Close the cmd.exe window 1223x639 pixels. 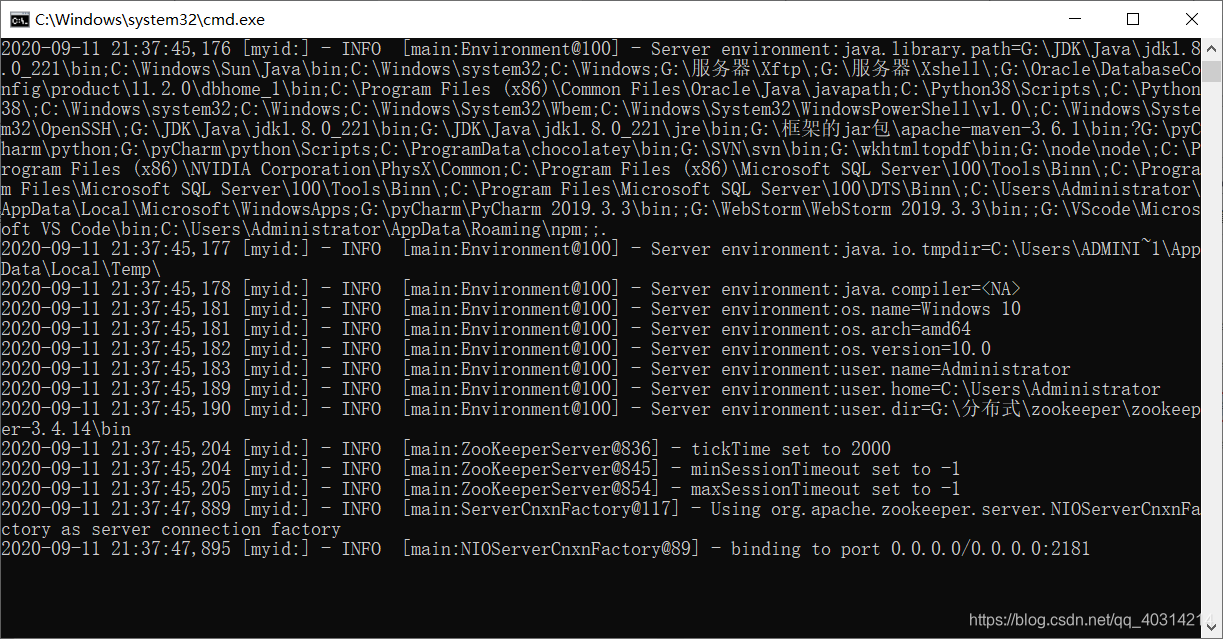coord(1192,19)
